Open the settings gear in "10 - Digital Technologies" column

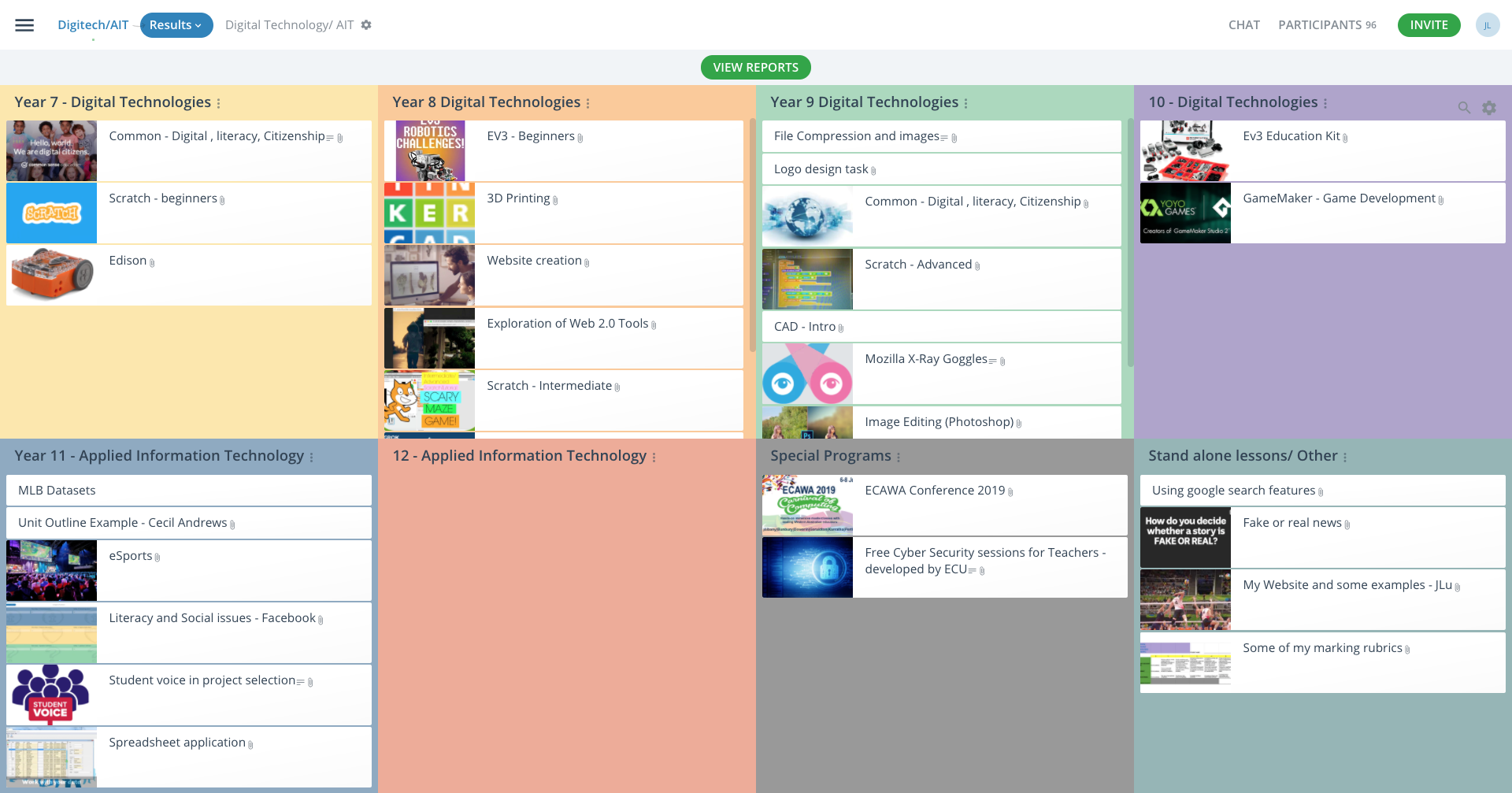(1489, 107)
